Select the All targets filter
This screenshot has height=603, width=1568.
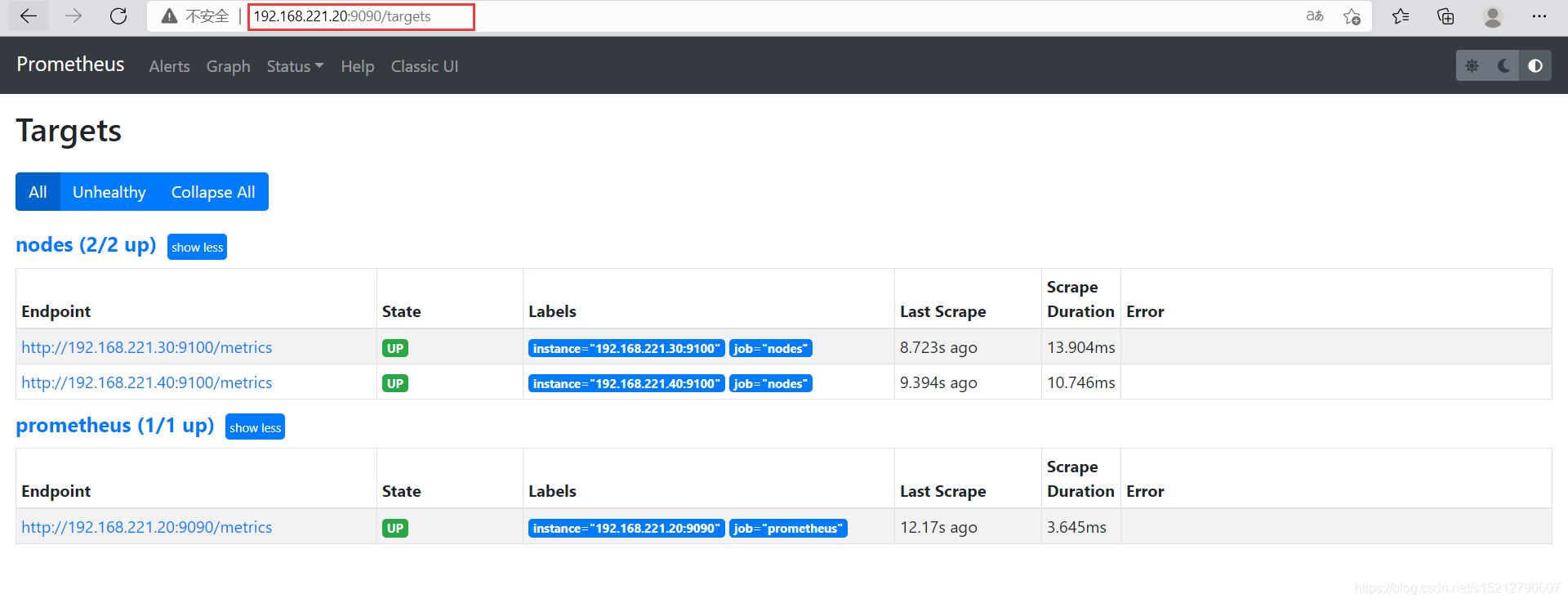38,192
